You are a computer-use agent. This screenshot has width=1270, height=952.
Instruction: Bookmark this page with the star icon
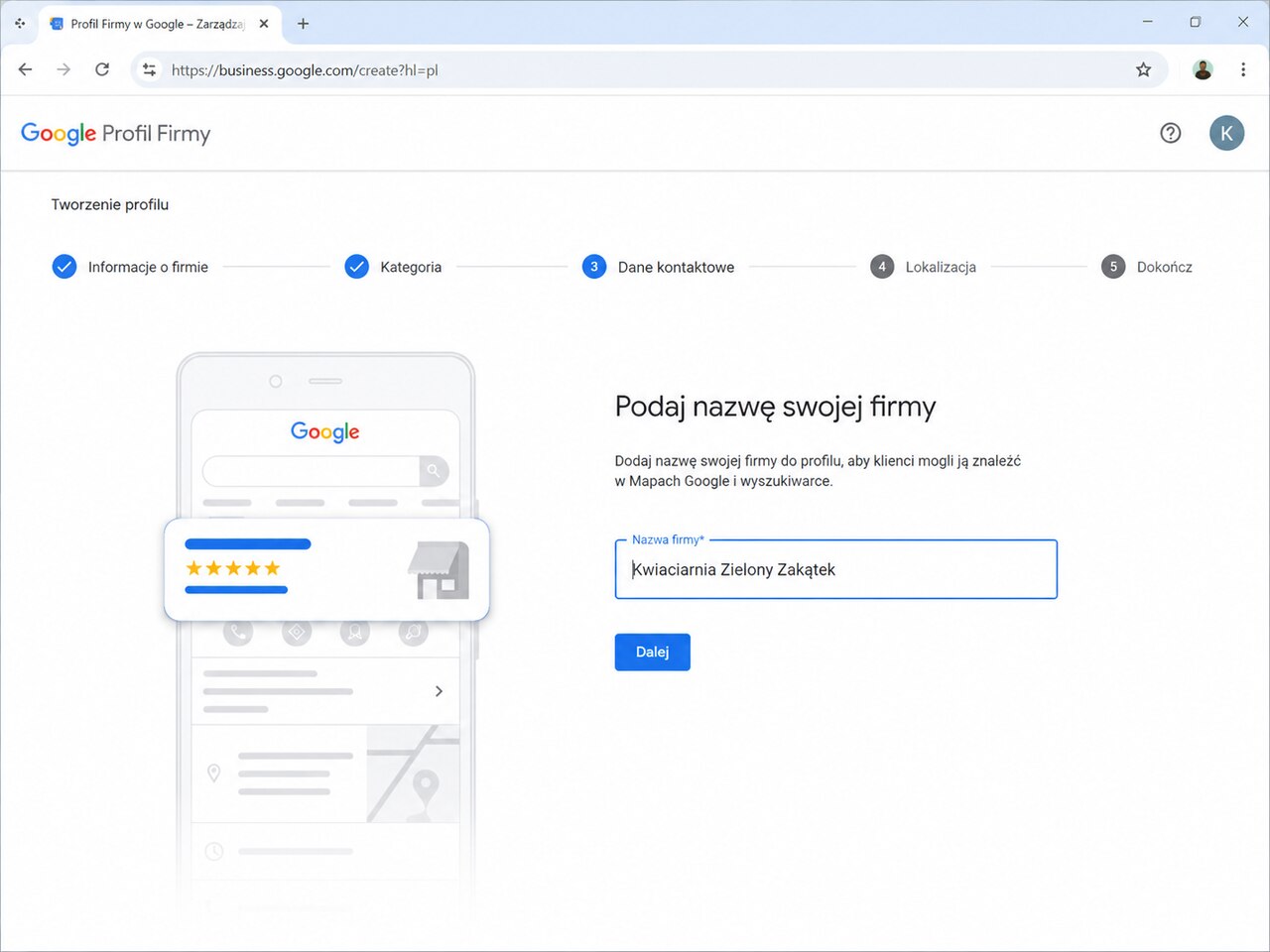click(1144, 69)
